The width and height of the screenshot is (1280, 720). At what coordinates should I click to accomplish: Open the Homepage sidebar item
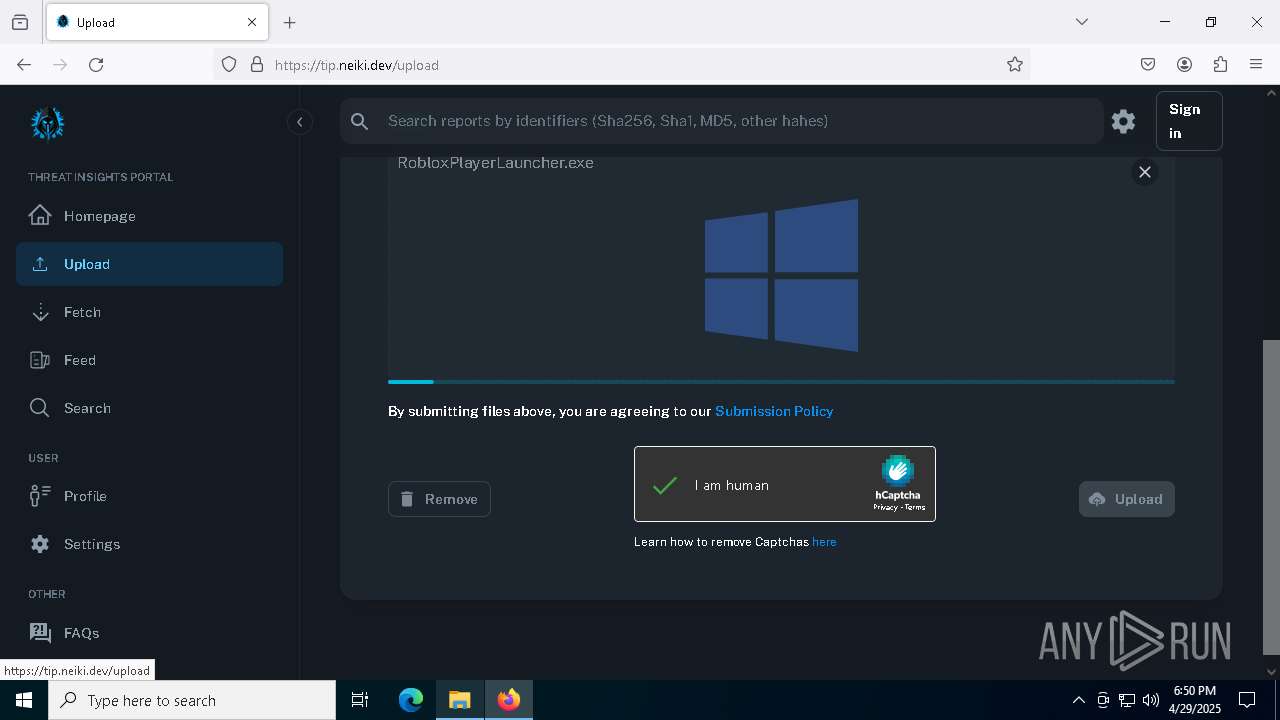(149, 216)
